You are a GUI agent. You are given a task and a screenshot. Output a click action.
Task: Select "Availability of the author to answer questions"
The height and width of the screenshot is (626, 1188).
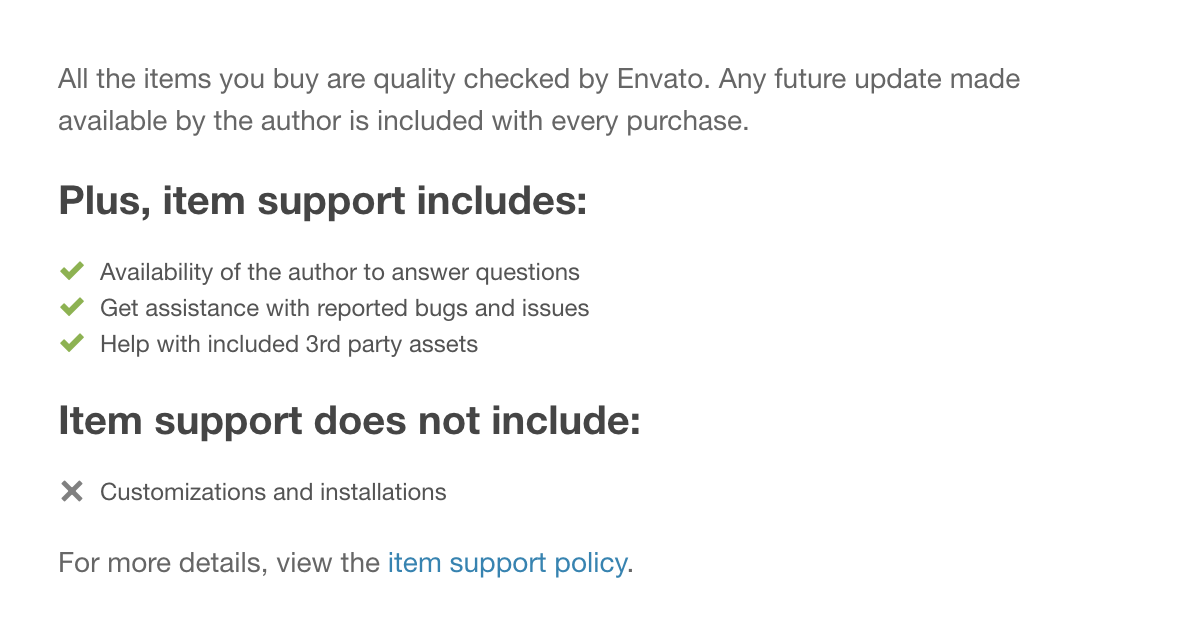pyautogui.click(x=339, y=272)
